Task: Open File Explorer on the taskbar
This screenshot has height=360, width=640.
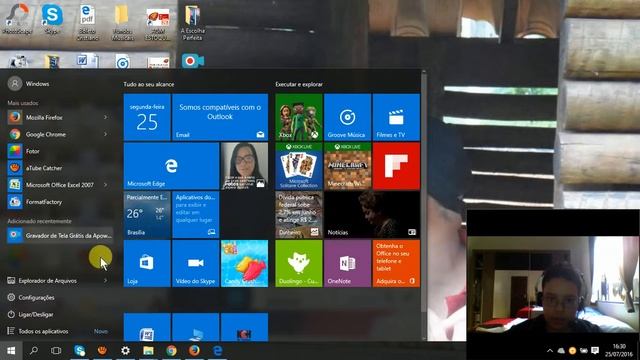Action: click(x=148, y=351)
